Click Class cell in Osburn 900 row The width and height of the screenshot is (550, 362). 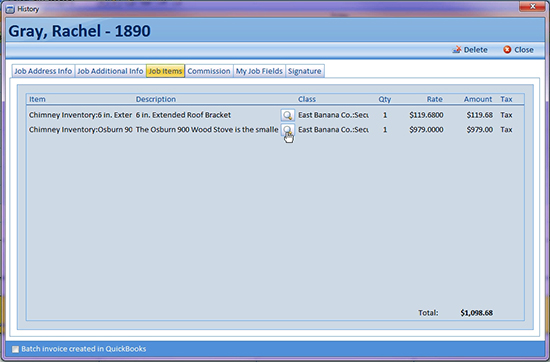(x=333, y=130)
